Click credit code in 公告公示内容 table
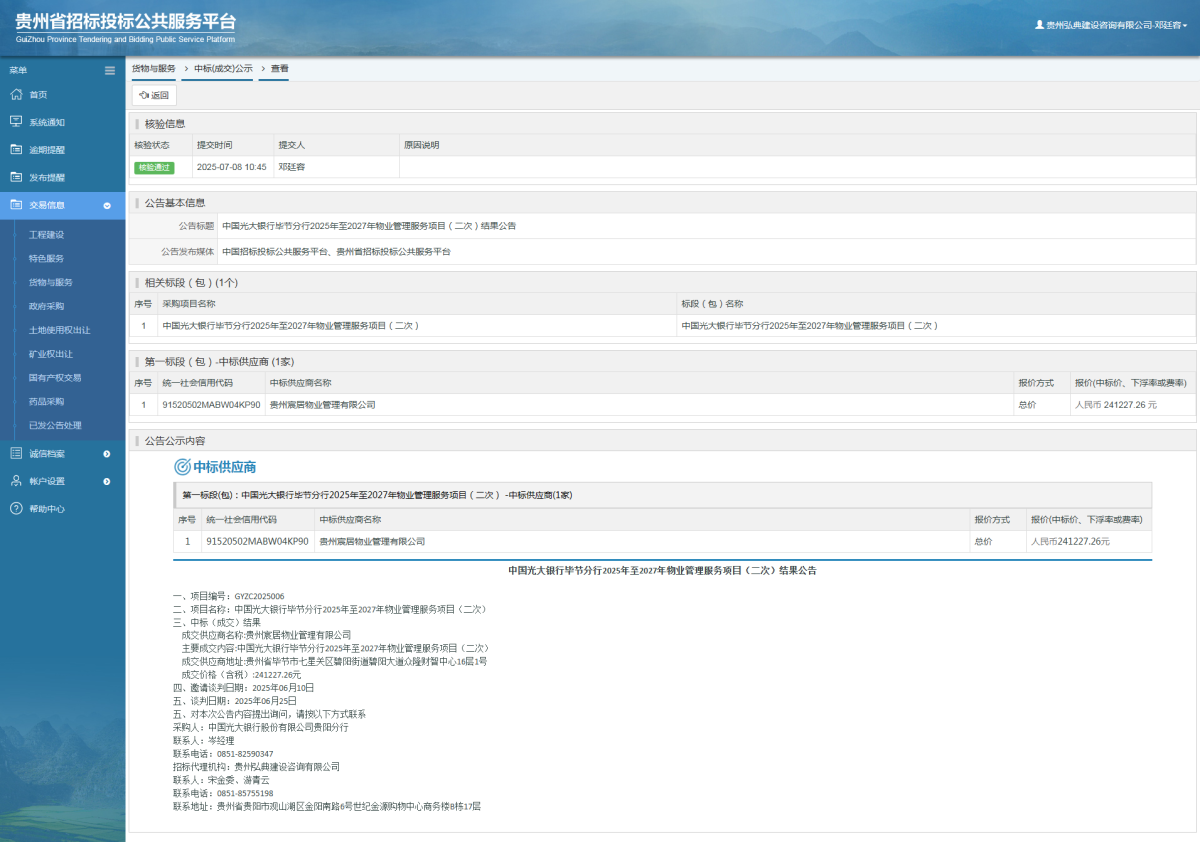This screenshot has width=1200, height=842. point(257,541)
